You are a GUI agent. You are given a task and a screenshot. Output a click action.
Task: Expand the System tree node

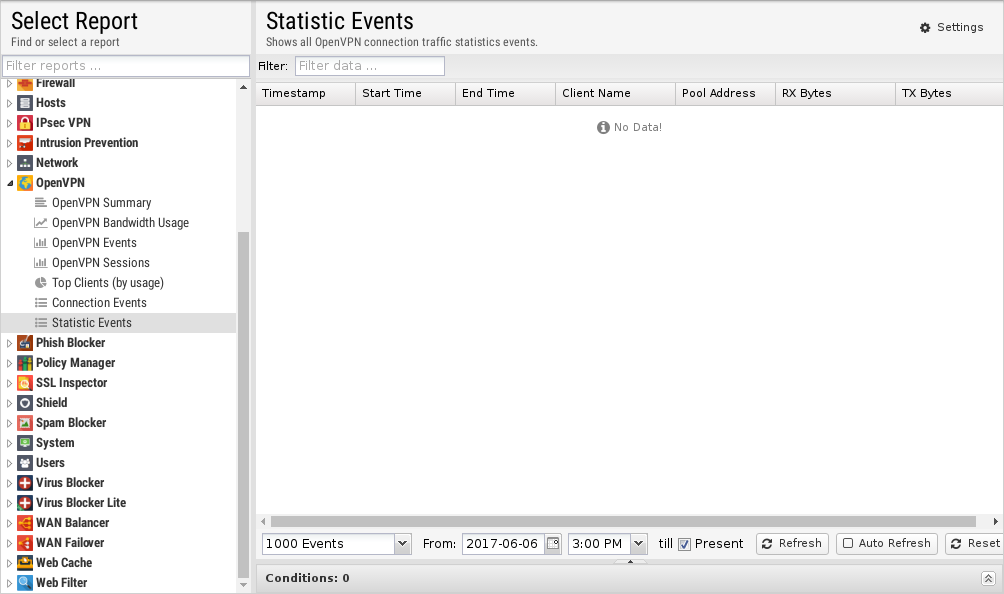(x=10, y=443)
